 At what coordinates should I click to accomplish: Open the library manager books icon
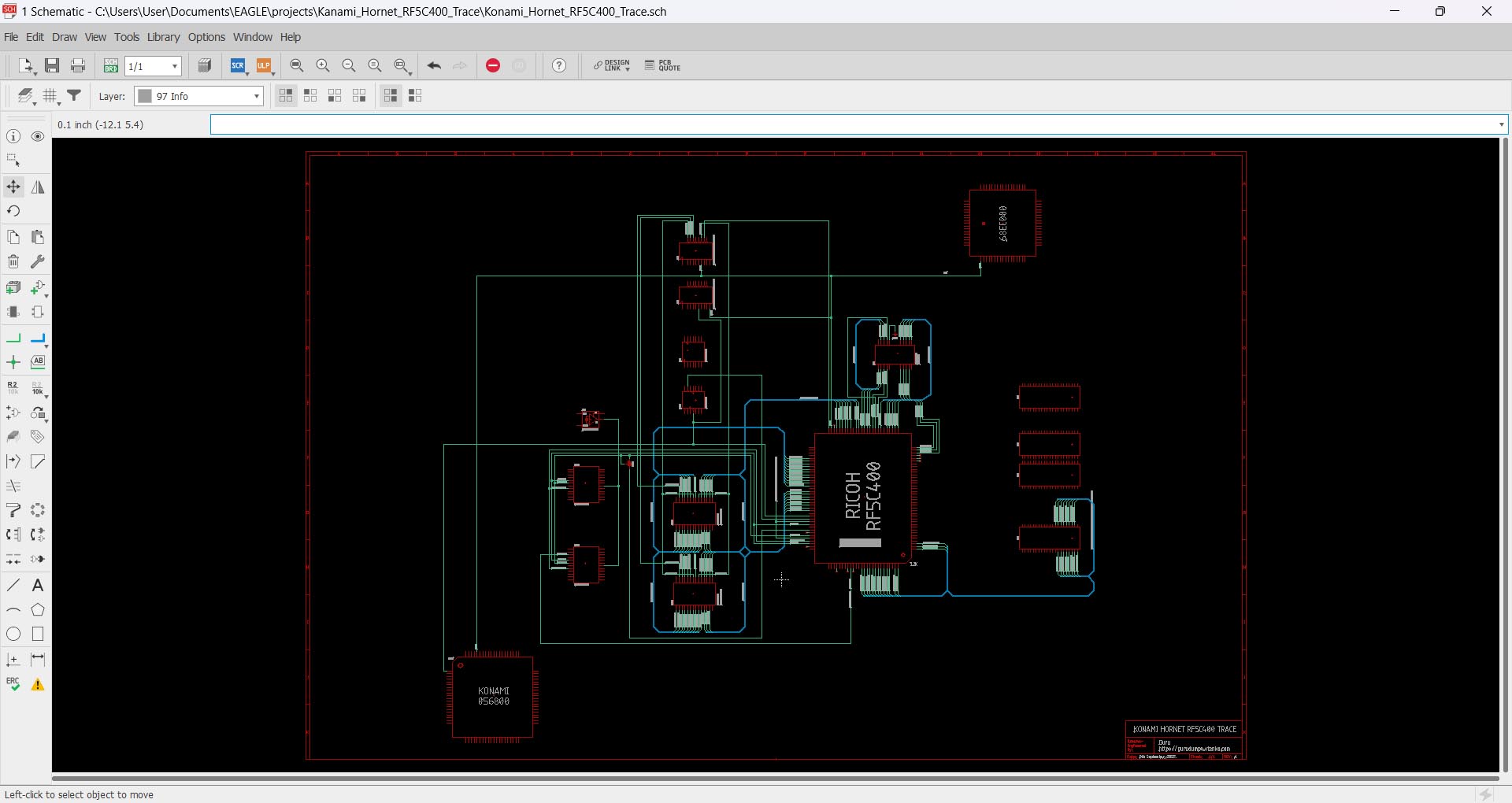(x=205, y=66)
